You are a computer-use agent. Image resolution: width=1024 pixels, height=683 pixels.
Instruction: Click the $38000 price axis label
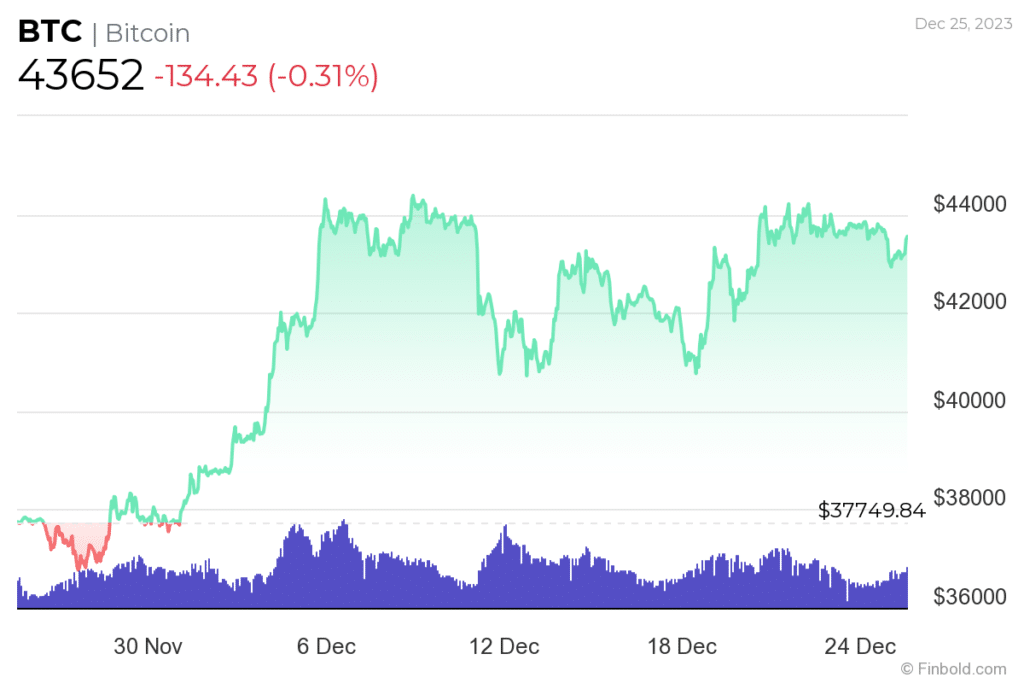click(969, 498)
